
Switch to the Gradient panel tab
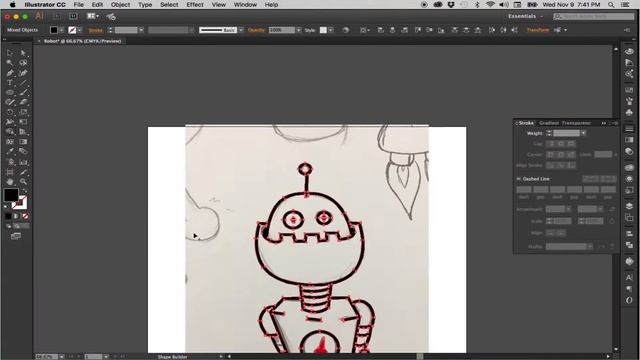[x=549, y=123]
